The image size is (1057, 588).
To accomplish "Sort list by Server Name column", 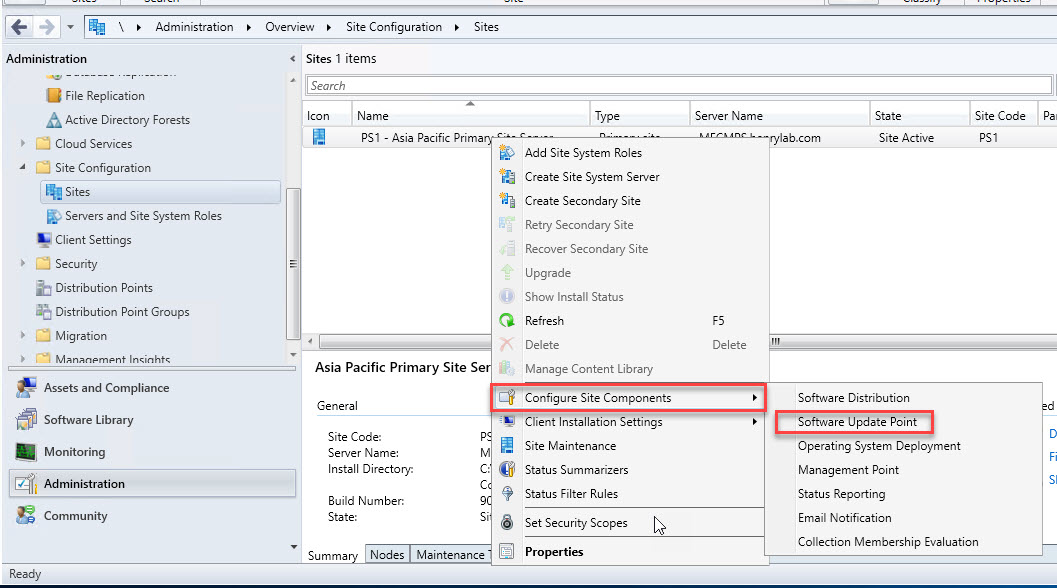I will tap(728, 116).
